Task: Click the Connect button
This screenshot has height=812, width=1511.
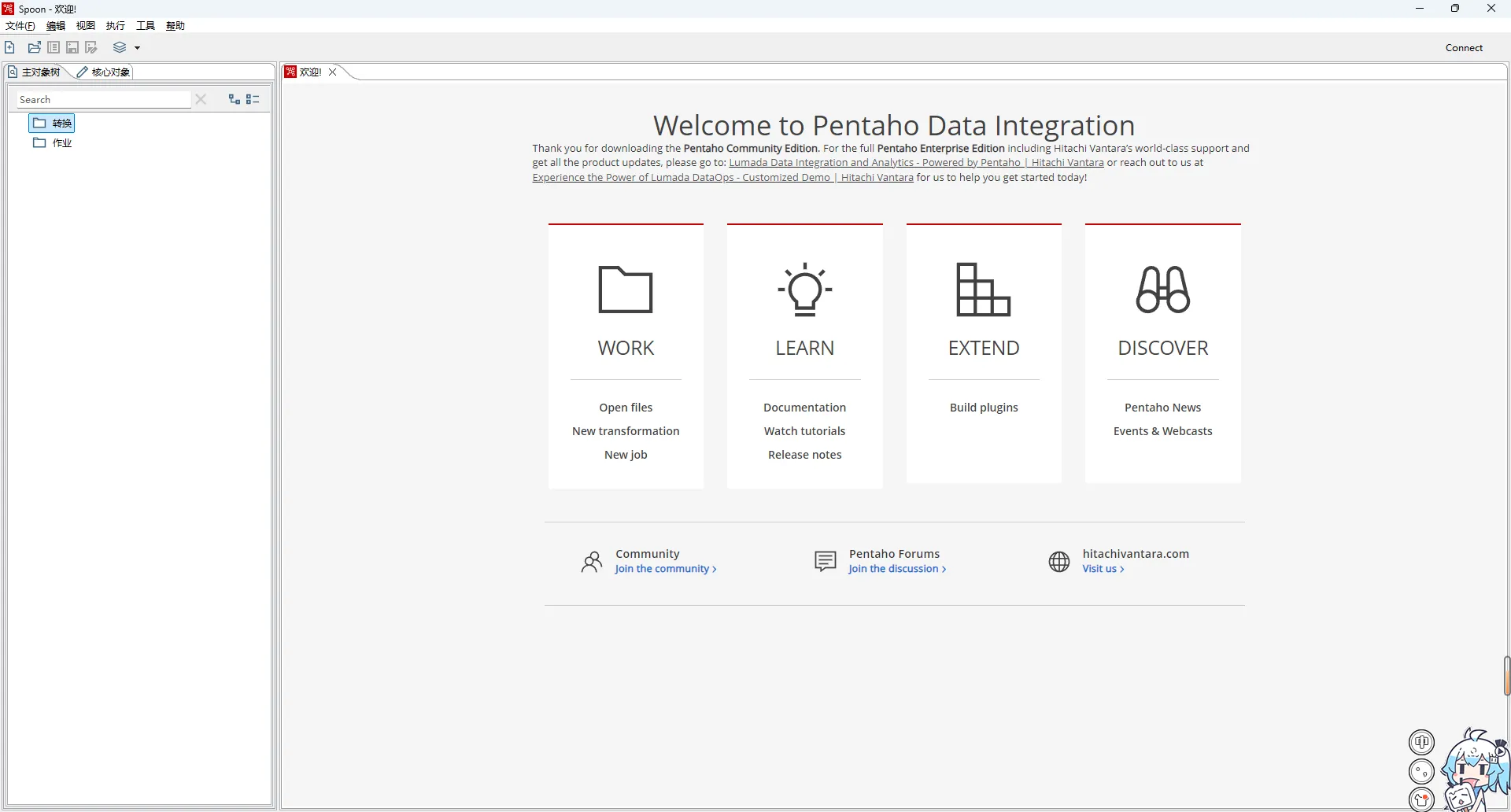Action: 1464,48
